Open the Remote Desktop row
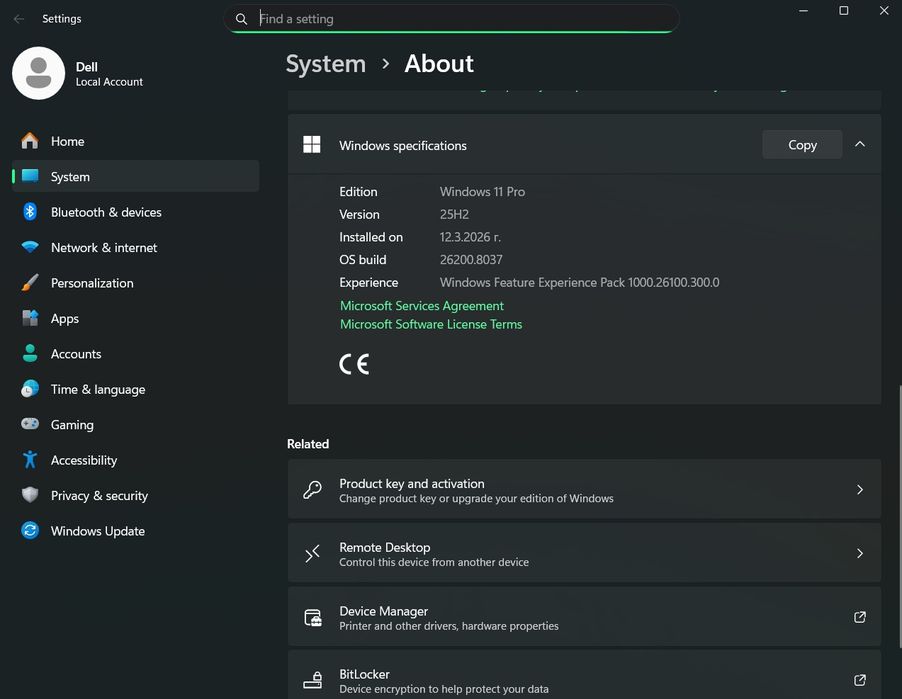The height and width of the screenshot is (699, 902). tap(584, 553)
